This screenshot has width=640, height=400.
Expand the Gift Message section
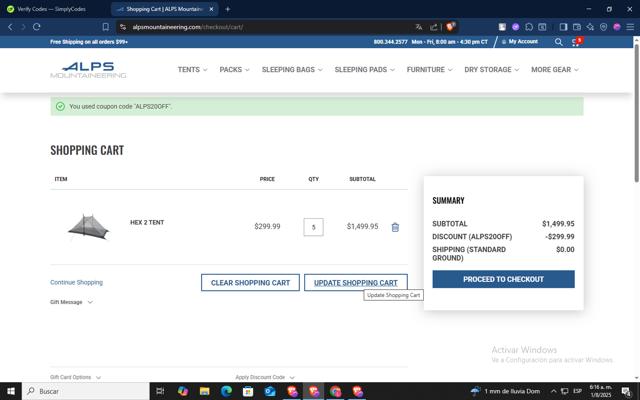71,302
